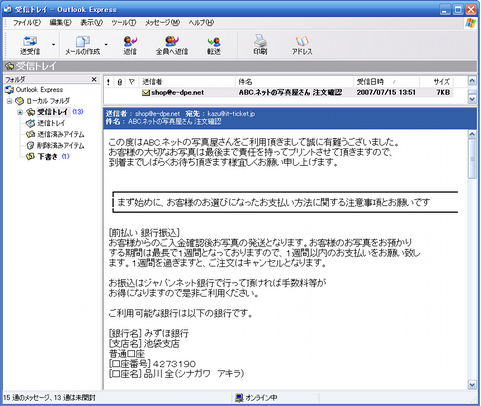The image size is (481, 406).
Task: Sort messages by サイズ column
Action: tap(437, 82)
